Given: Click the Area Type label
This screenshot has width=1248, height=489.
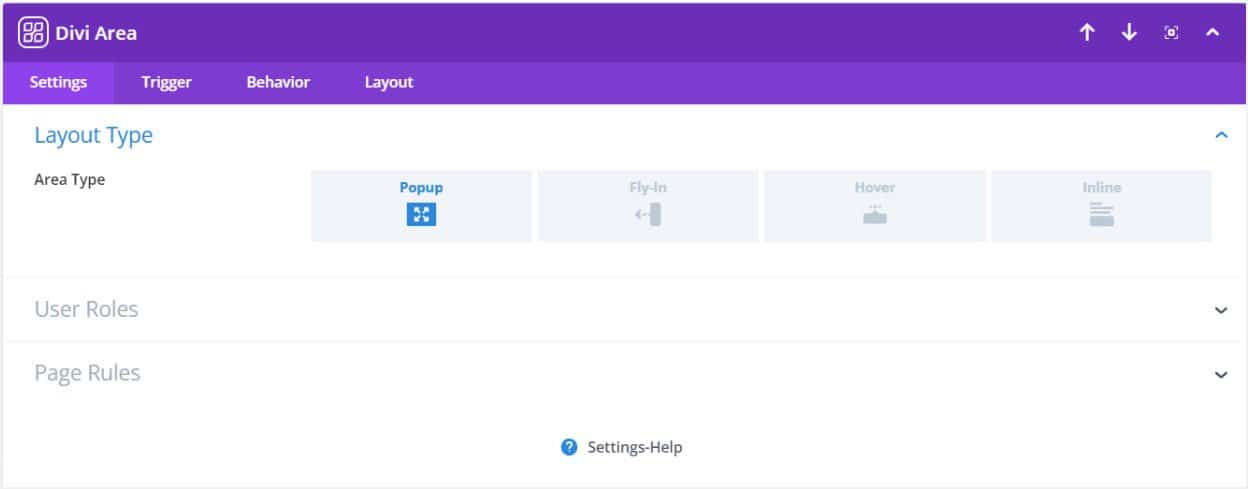Looking at the screenshot, I should coord(70,180).
